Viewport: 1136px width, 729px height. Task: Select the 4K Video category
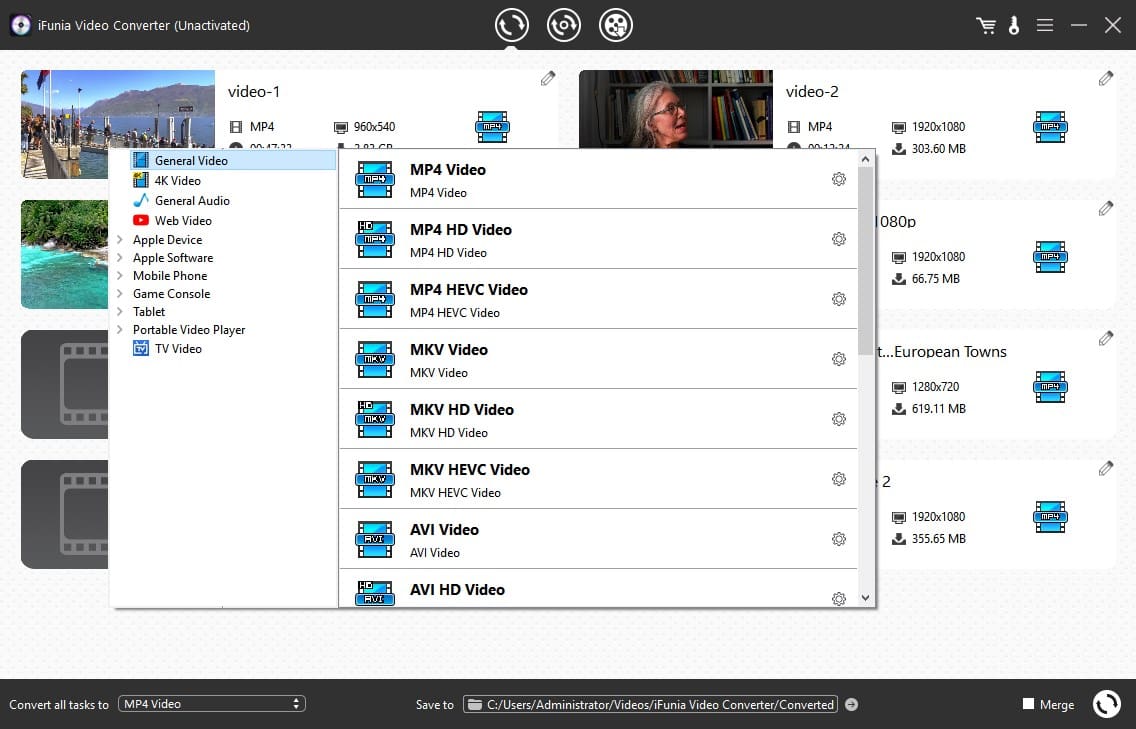coord(177,181)
